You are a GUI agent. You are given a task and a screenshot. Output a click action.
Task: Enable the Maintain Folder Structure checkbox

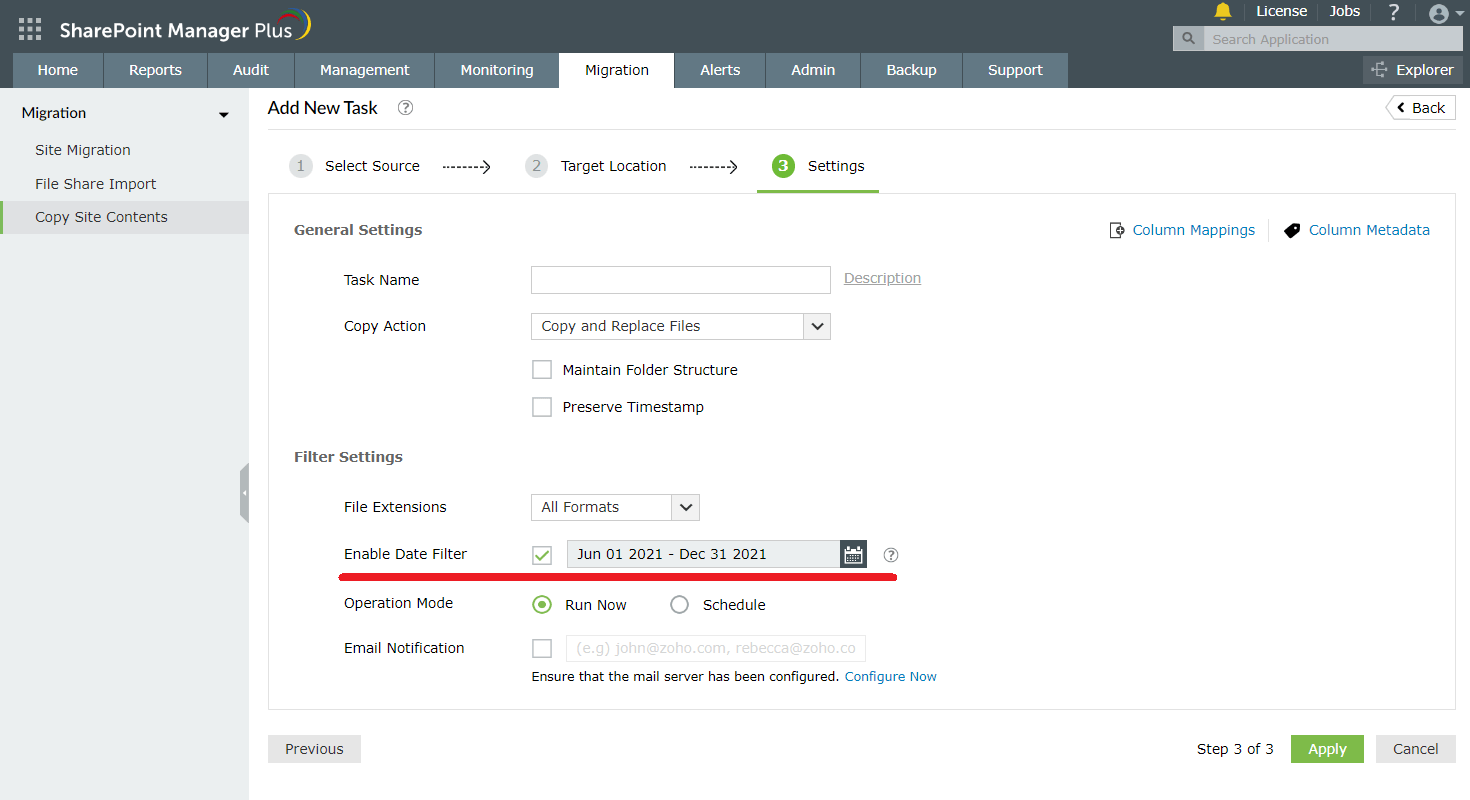[x=542, y=370]
